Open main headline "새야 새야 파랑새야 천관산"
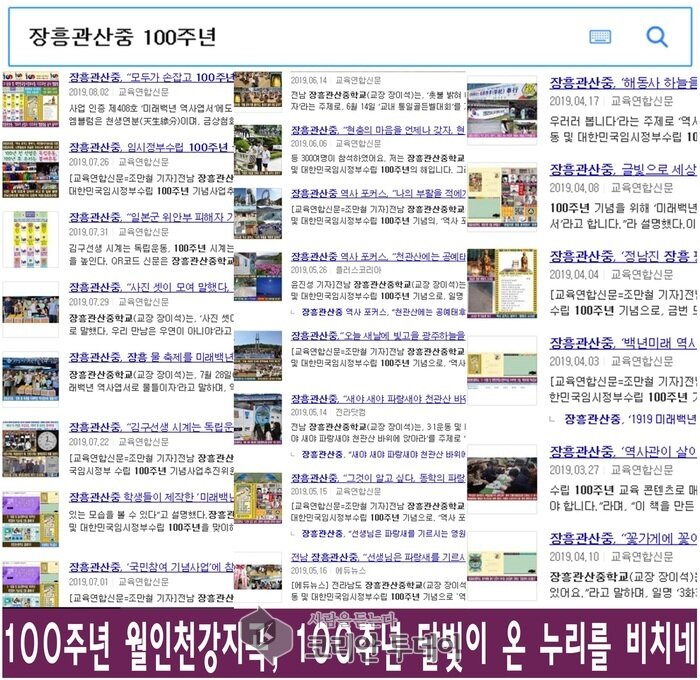 point(378,399)
